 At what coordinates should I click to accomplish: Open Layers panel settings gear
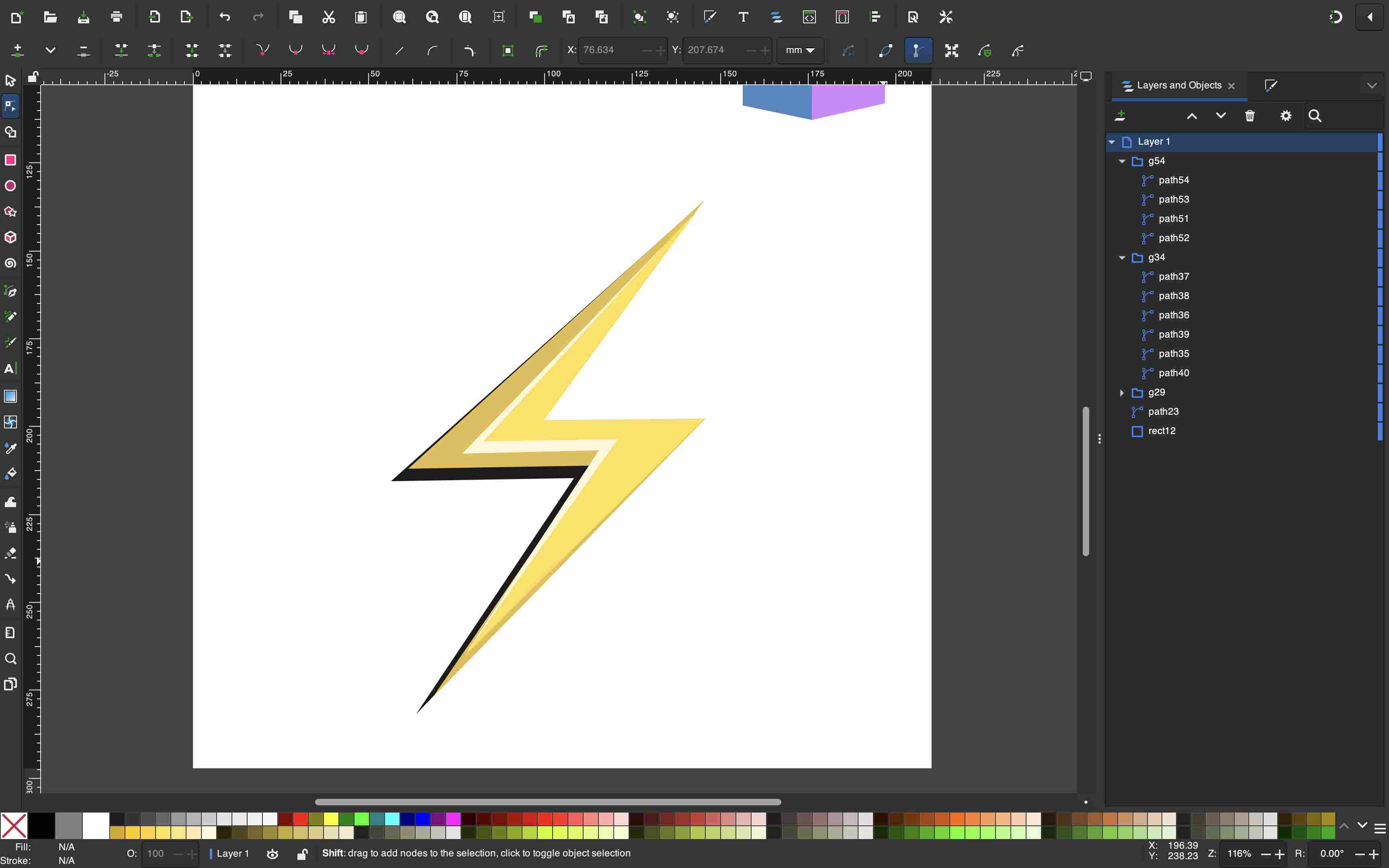(1286, 116)
